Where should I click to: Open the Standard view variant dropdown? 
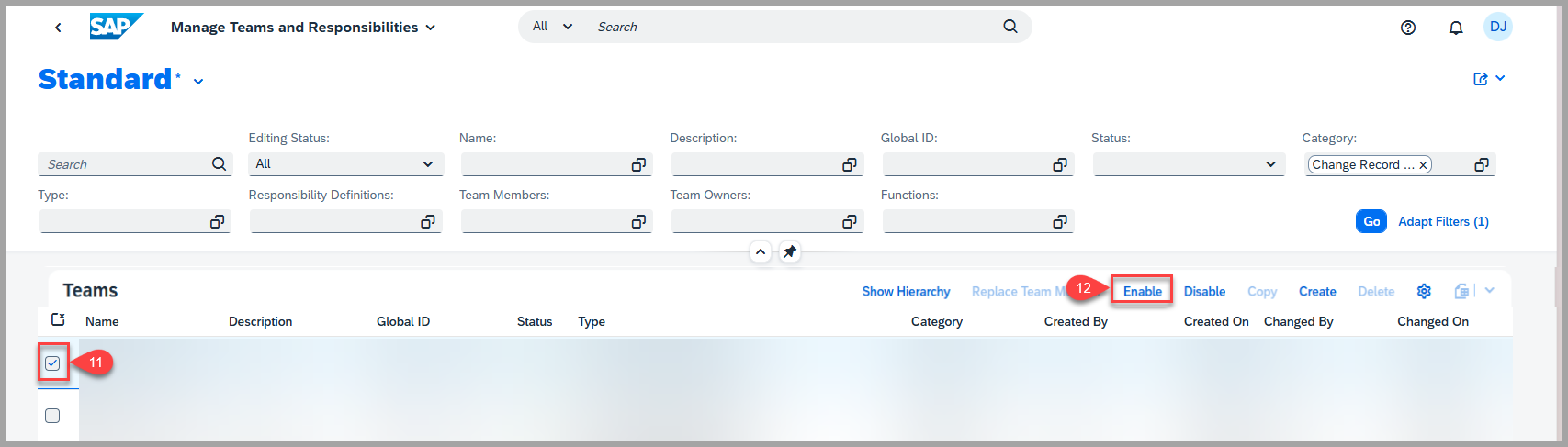[198, 82]
